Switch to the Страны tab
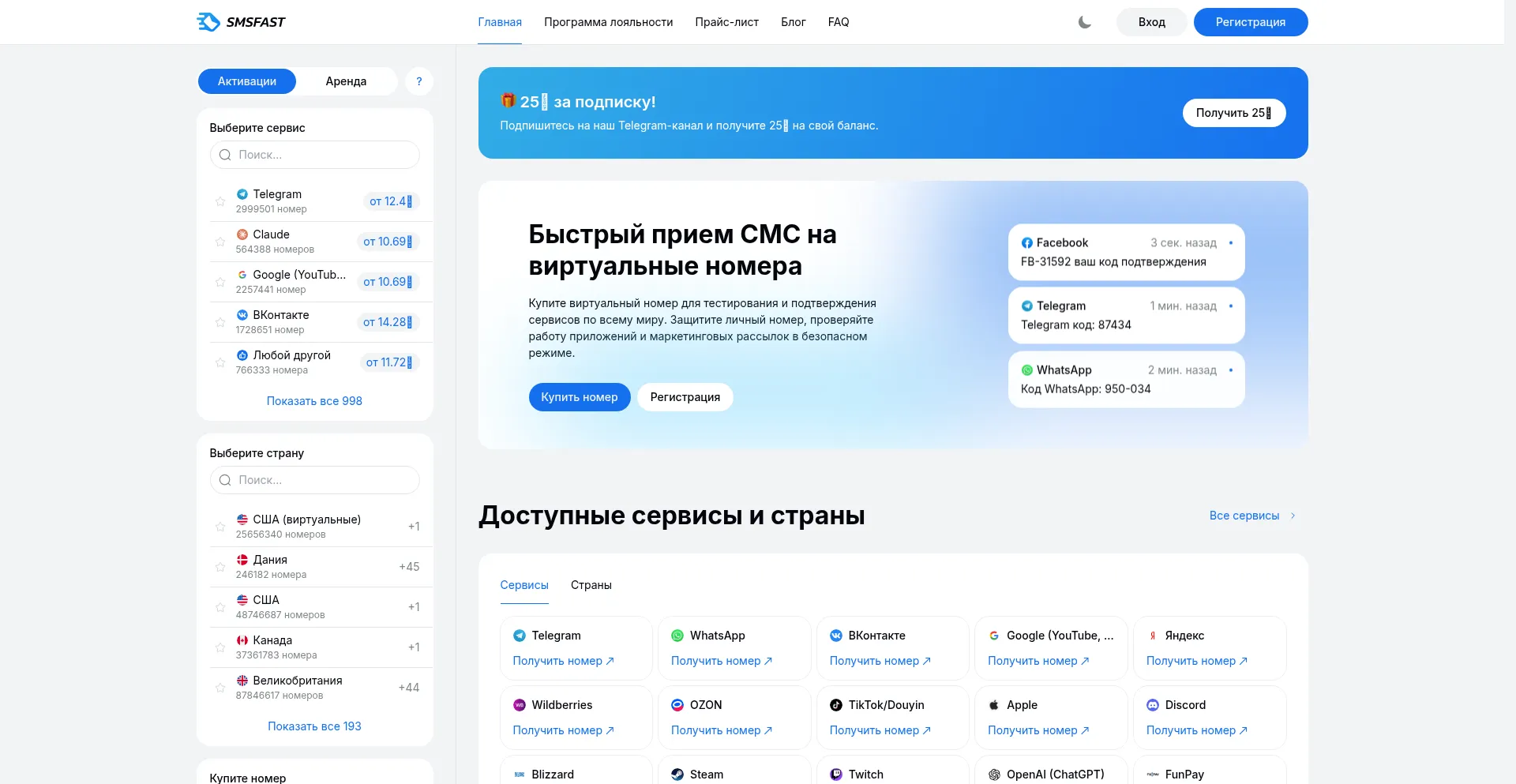 [591, 585]
